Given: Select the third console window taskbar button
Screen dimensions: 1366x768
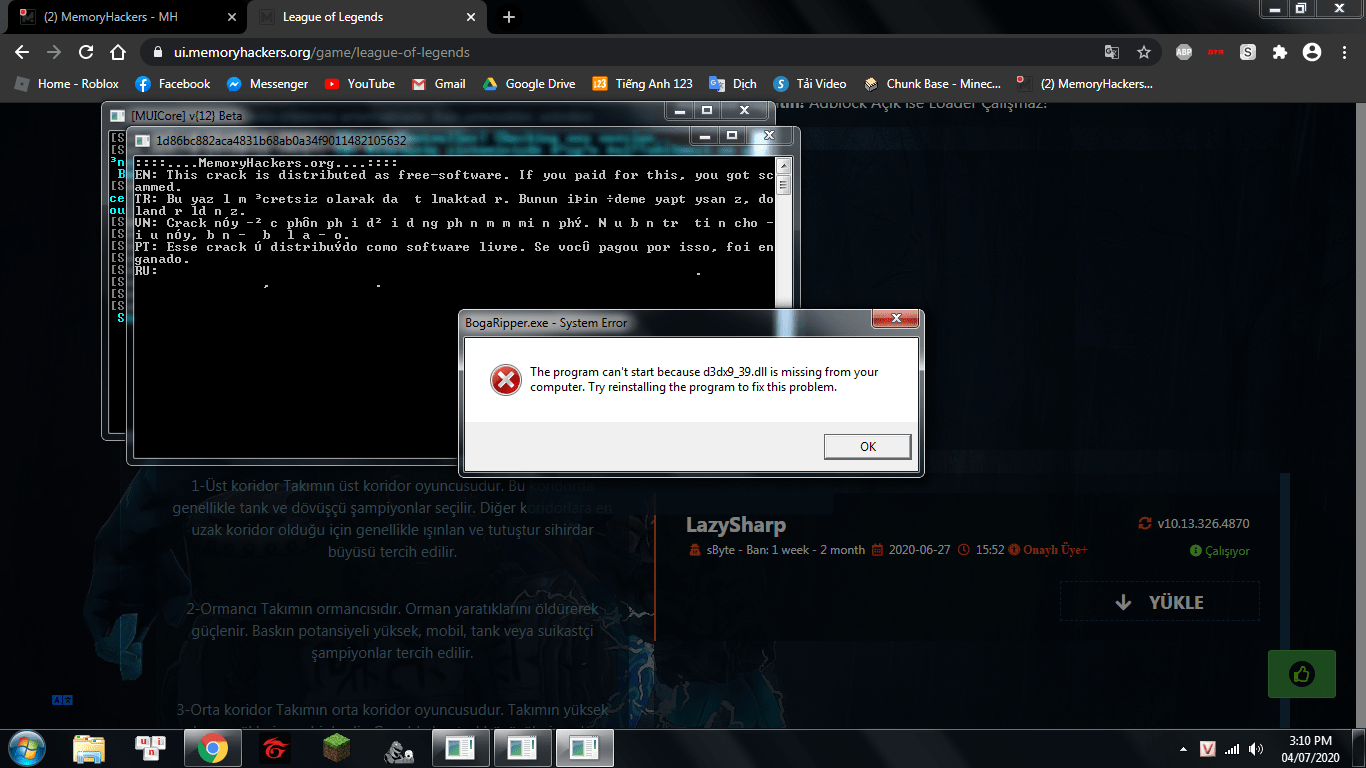Looking at the screenshot, I should [585, 748].
